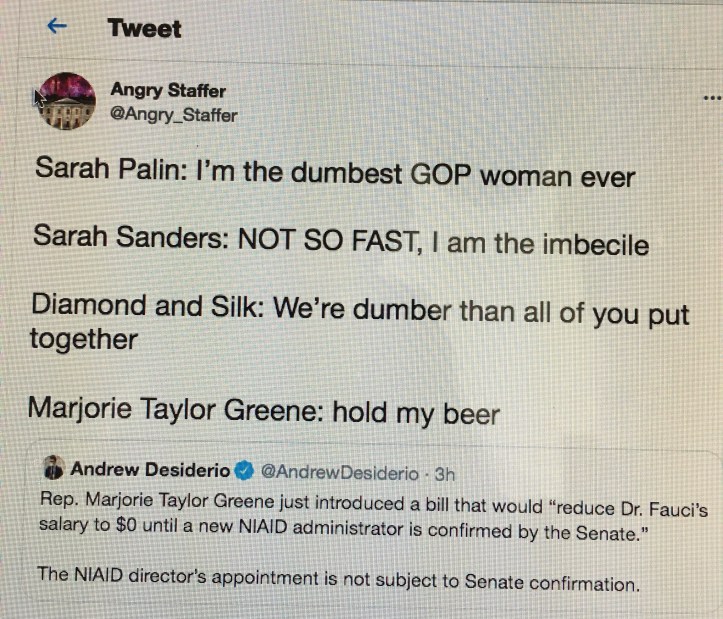Open the @Angry_Staffer handle link
Image resolution: width=723 pixels, height=619 pixels.
pos(173,115)
